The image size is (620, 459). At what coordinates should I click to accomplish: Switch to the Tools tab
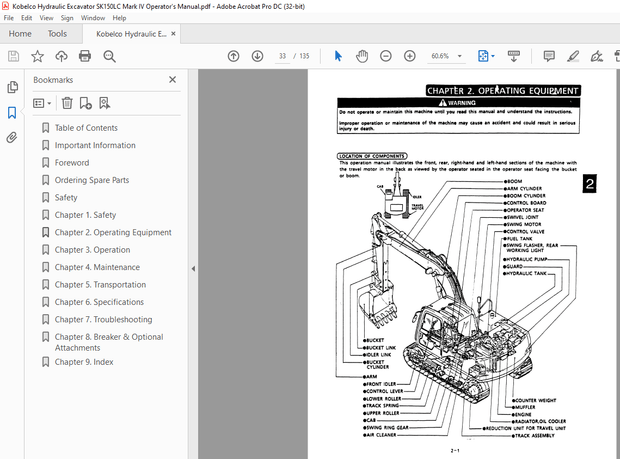(x=57, y=34)
